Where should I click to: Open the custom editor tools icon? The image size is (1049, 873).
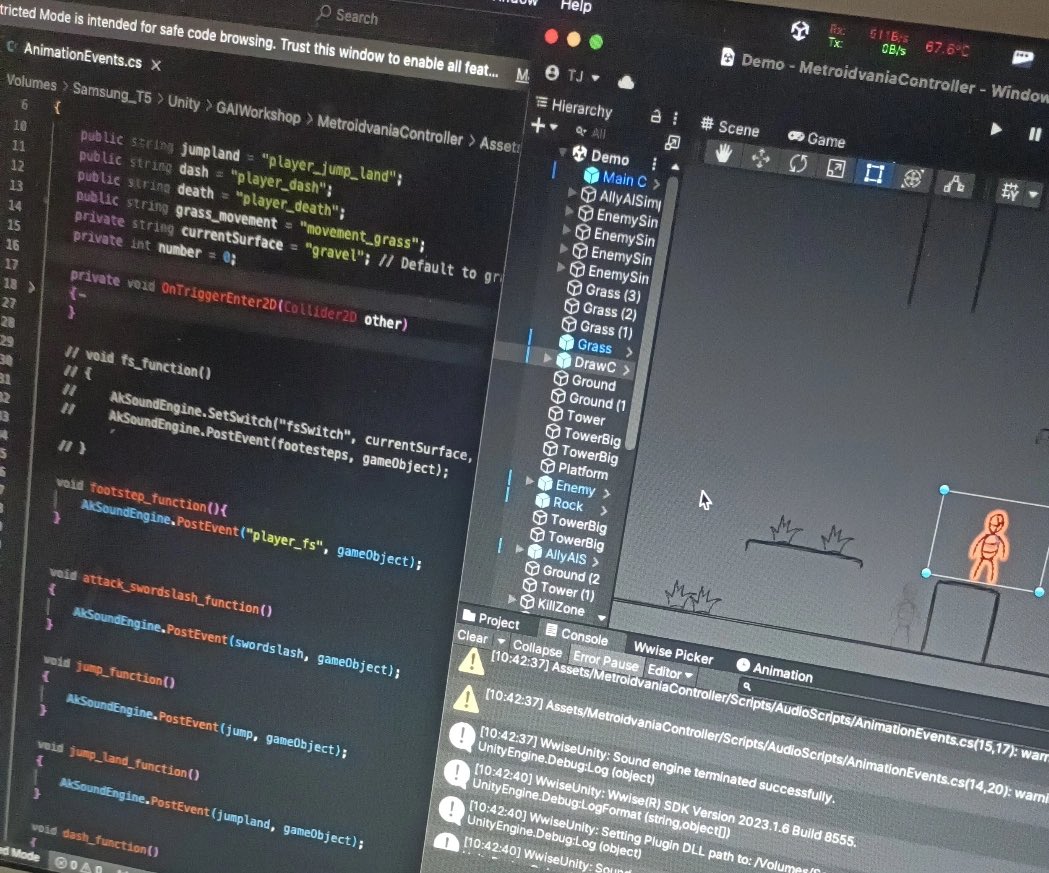tap(954, 183)
